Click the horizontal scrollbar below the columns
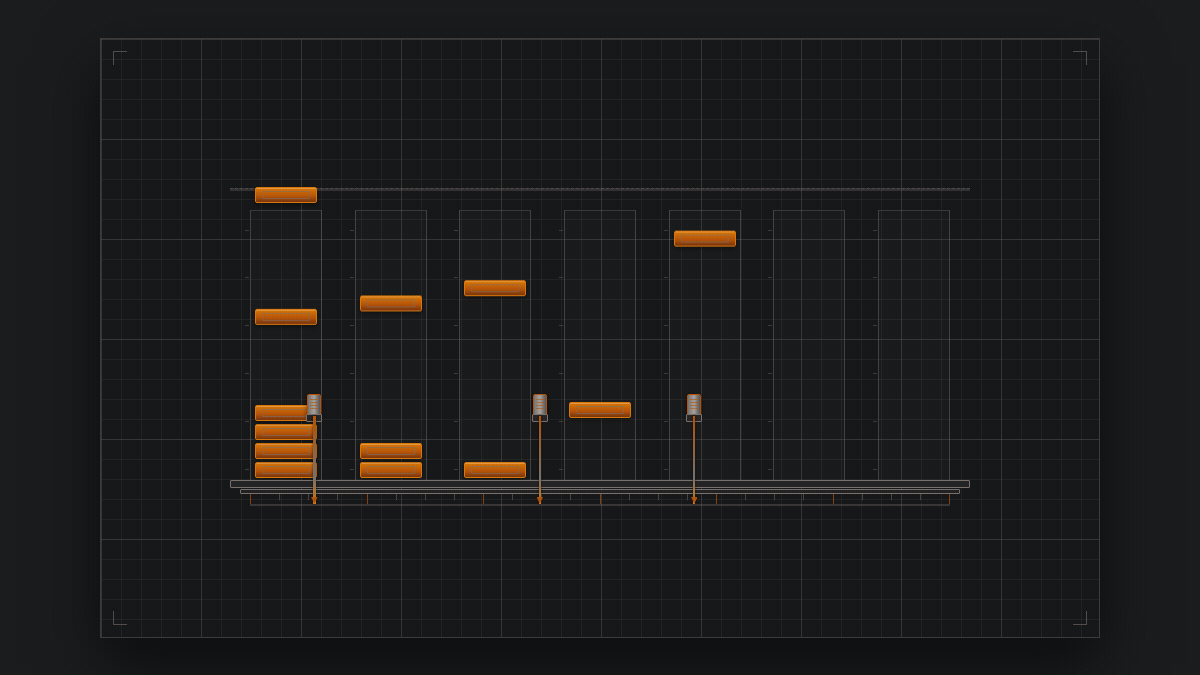The width and height of the screenshot is (1200, 675). 600,484
